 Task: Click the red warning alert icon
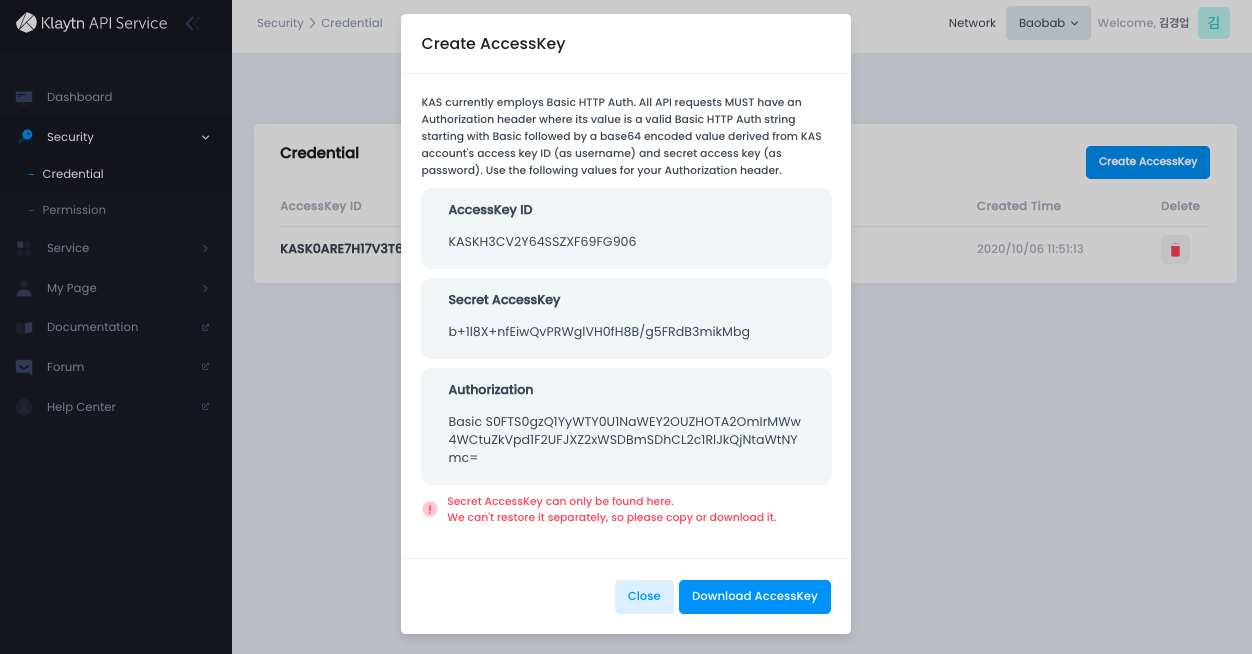pyautogui.click(x=430, y=509)
